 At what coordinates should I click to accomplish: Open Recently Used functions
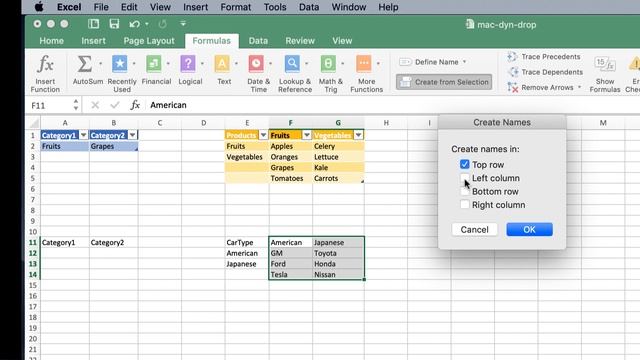pos(122,73)
